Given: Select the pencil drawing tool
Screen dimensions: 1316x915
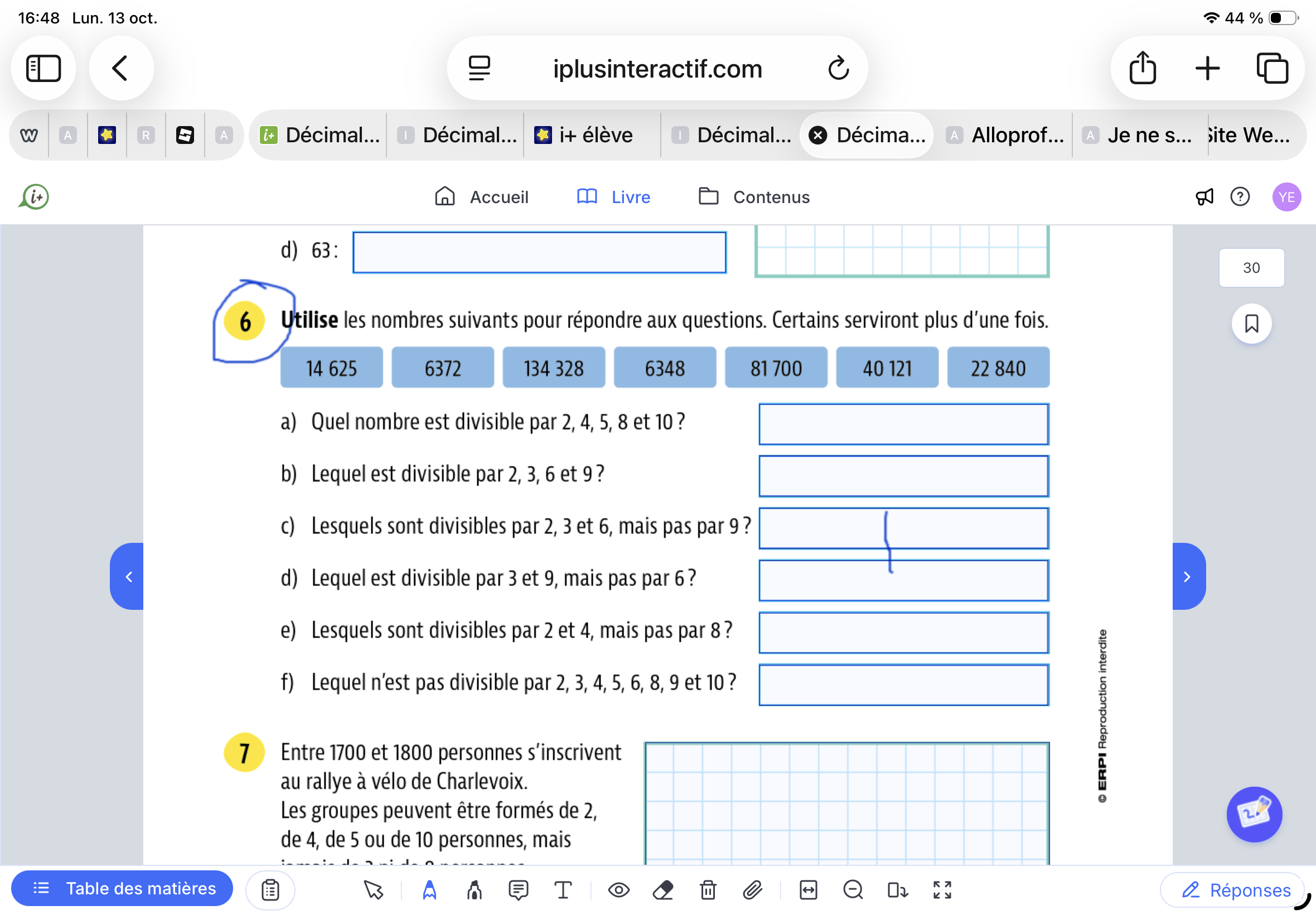Looking at the screenshot, I should 429,890.
